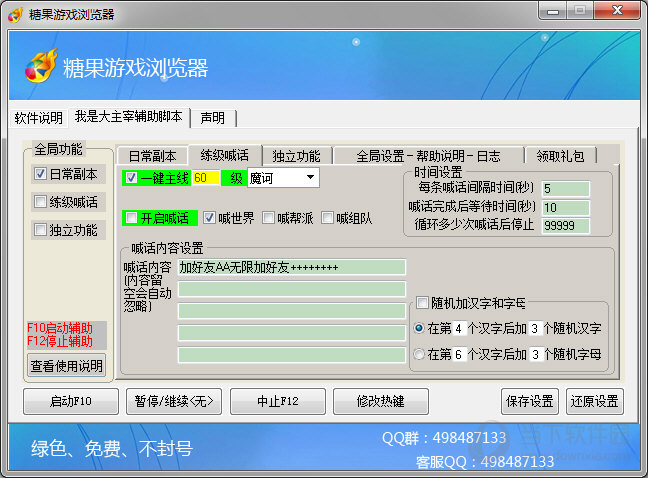Click the count field before 个随机字母
The height and width of the screenshot is (478, 648).
535,354
